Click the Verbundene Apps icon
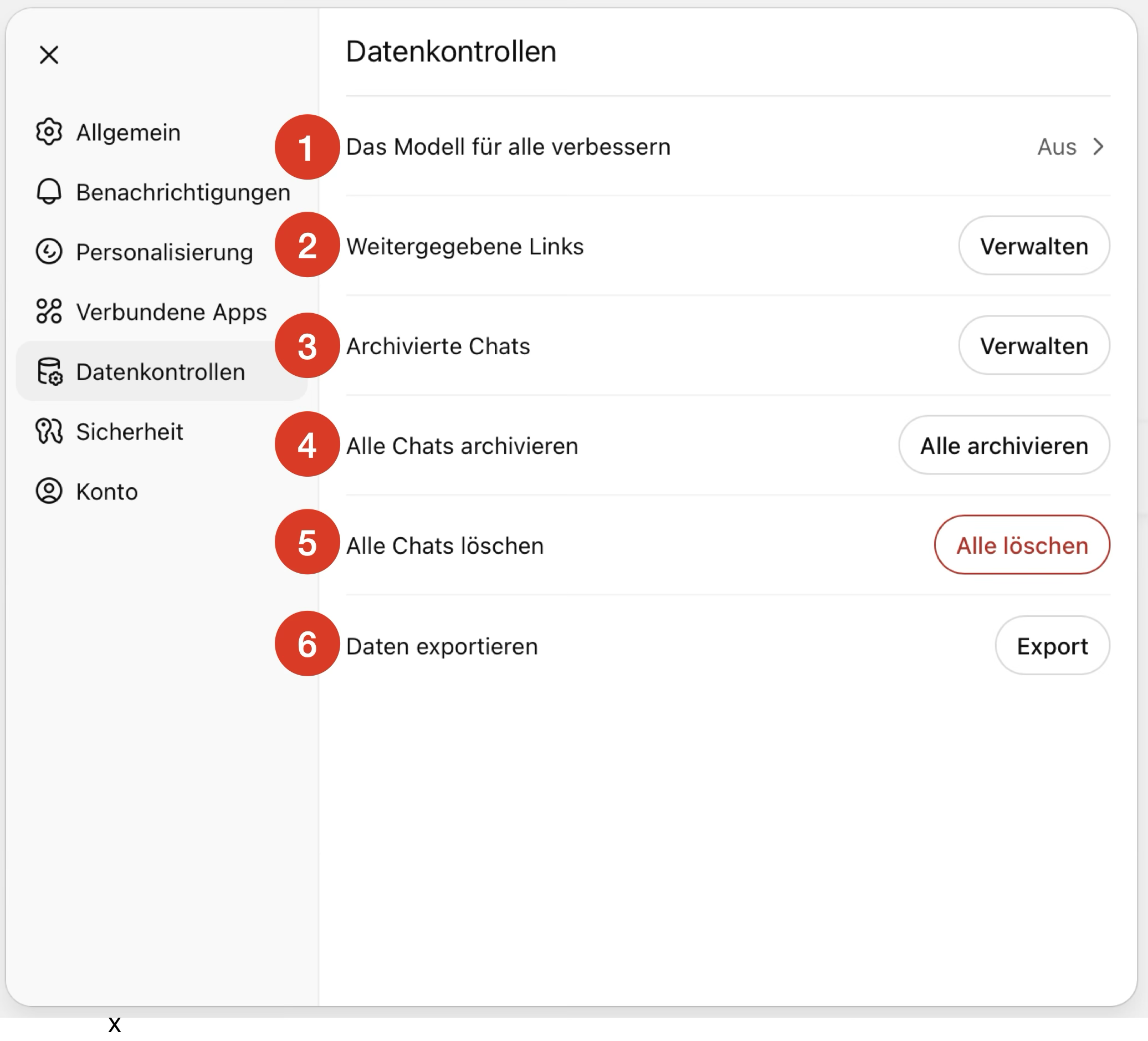 pos(49,312)
